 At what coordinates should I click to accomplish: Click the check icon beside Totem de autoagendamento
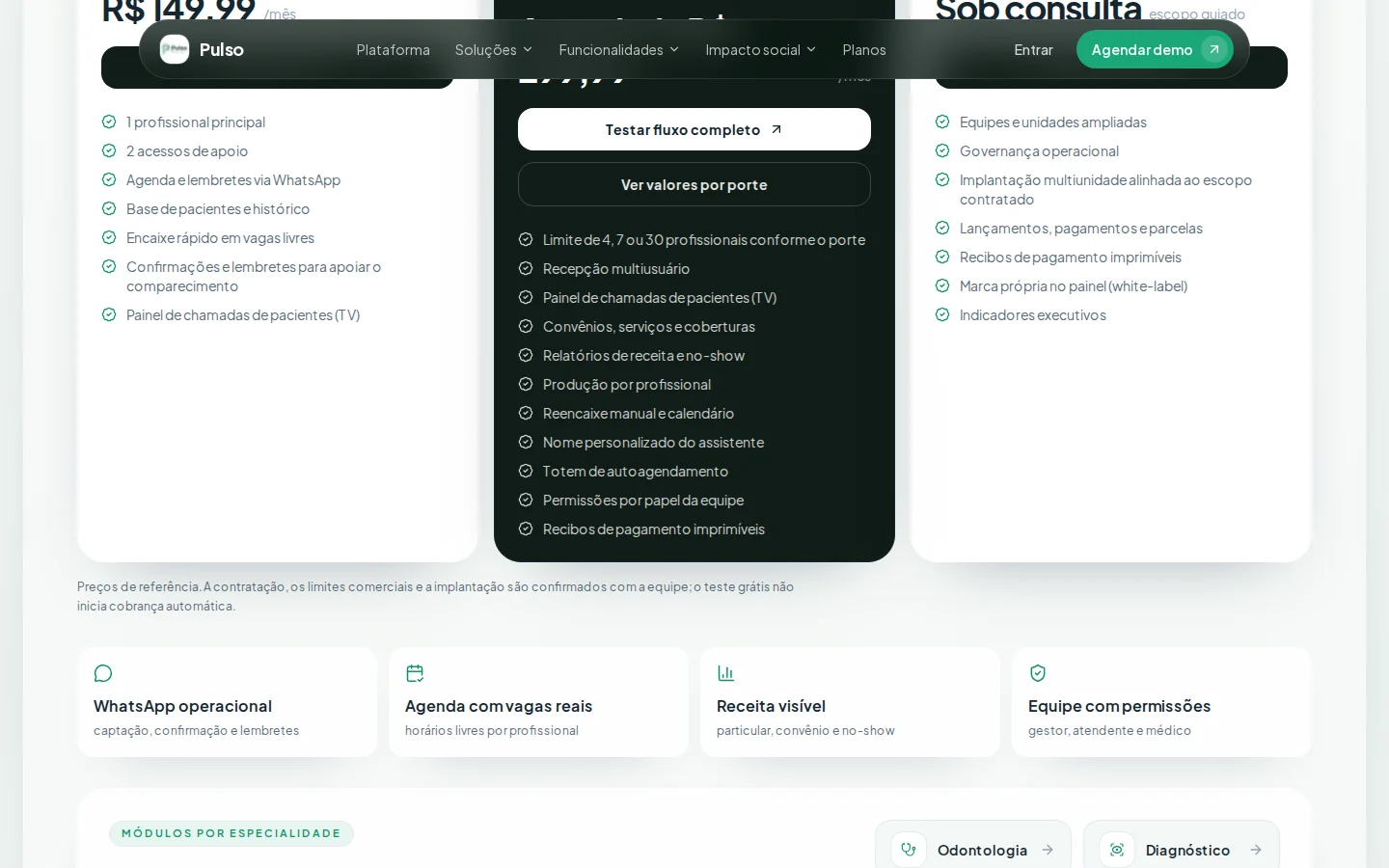tap(526, 471)
